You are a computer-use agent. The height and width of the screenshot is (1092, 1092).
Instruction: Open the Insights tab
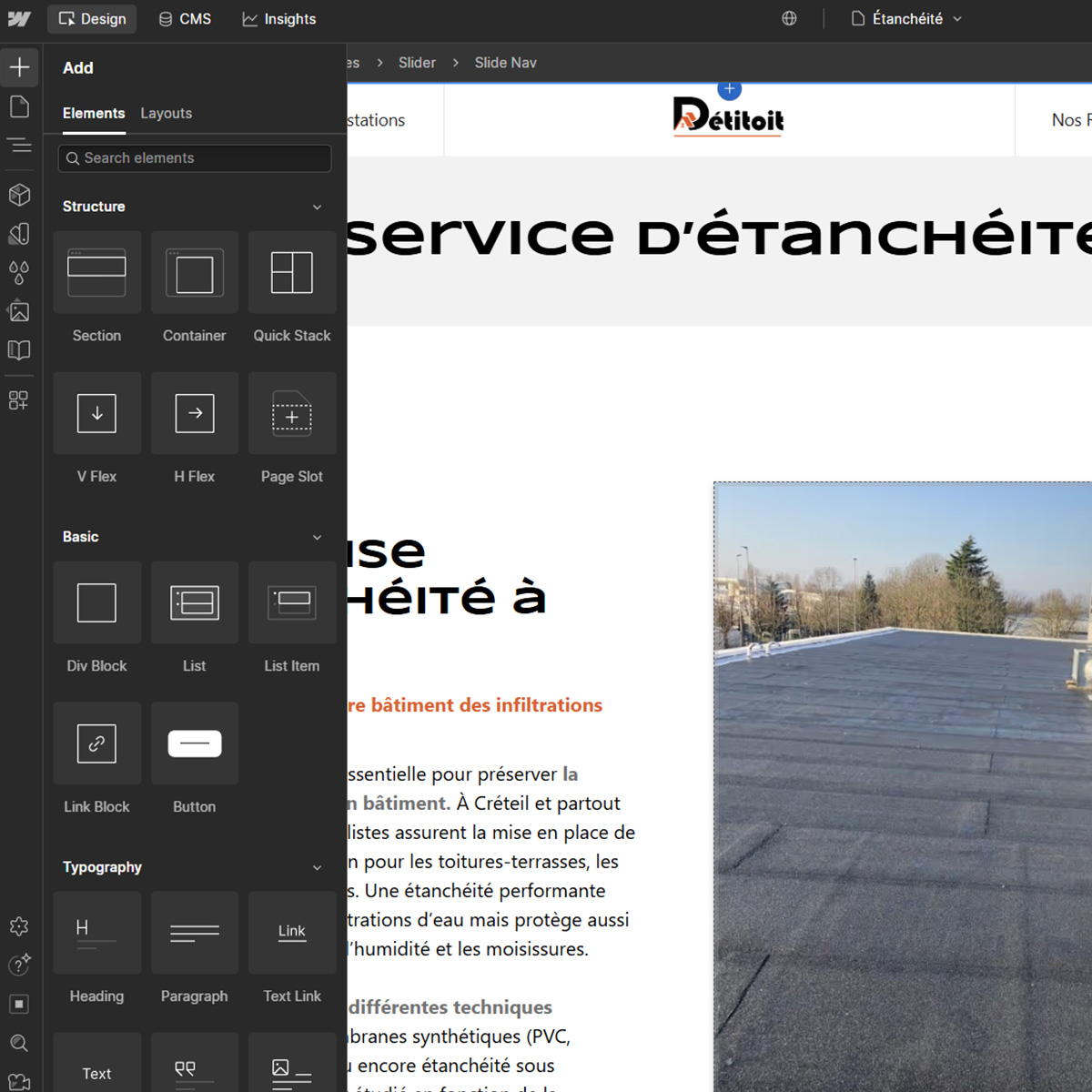[x=279, y=18]
